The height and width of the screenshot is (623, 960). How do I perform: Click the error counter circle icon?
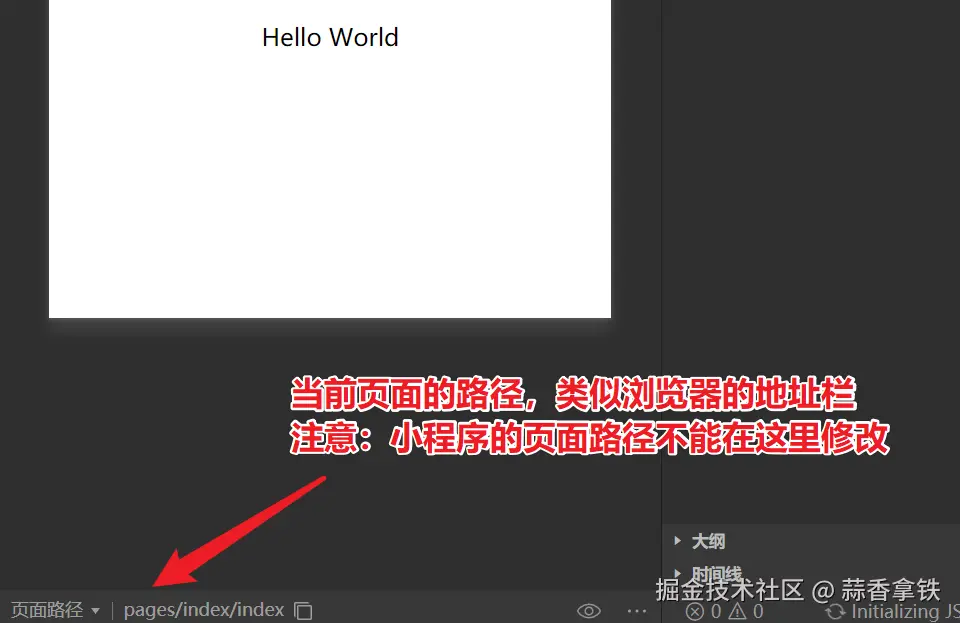point(696,611)
